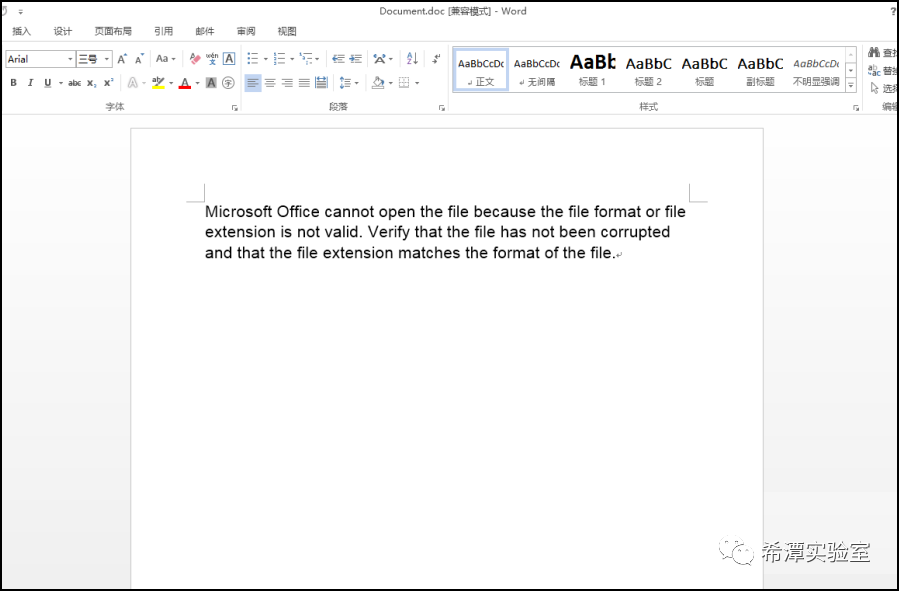Expand highlight color dropdown arrow
899x591 pixels.
pyautogui.click(x=171, y=83)
